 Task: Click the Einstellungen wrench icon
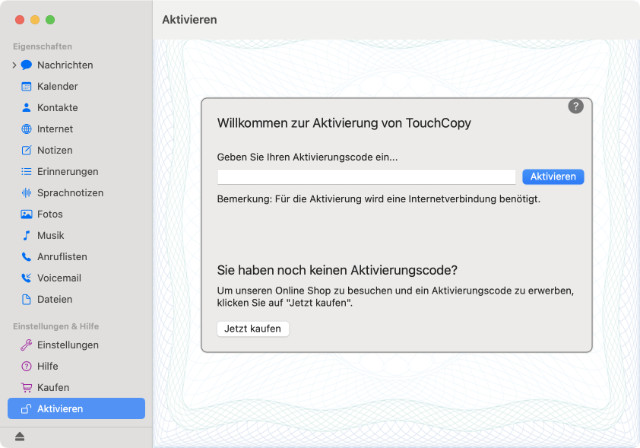pyautogui.click(x=27, y=345)
